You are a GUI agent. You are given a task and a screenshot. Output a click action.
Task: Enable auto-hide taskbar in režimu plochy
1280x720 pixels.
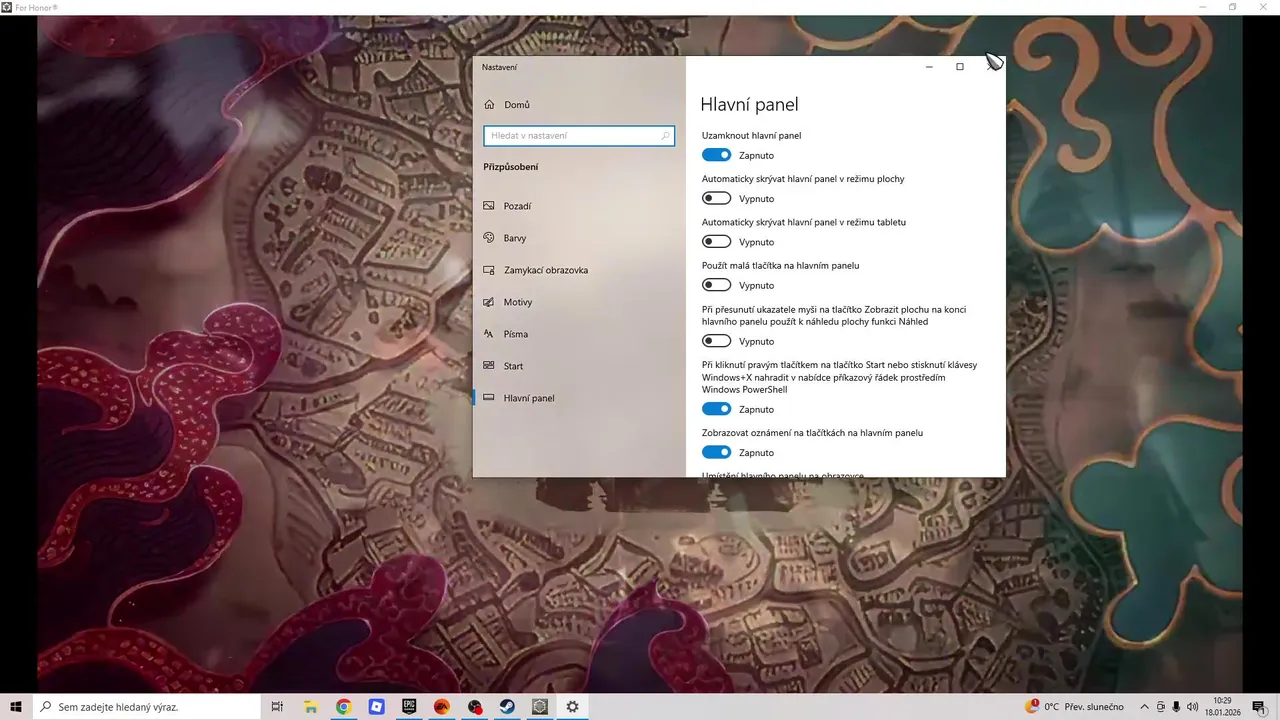pos(716,198)
